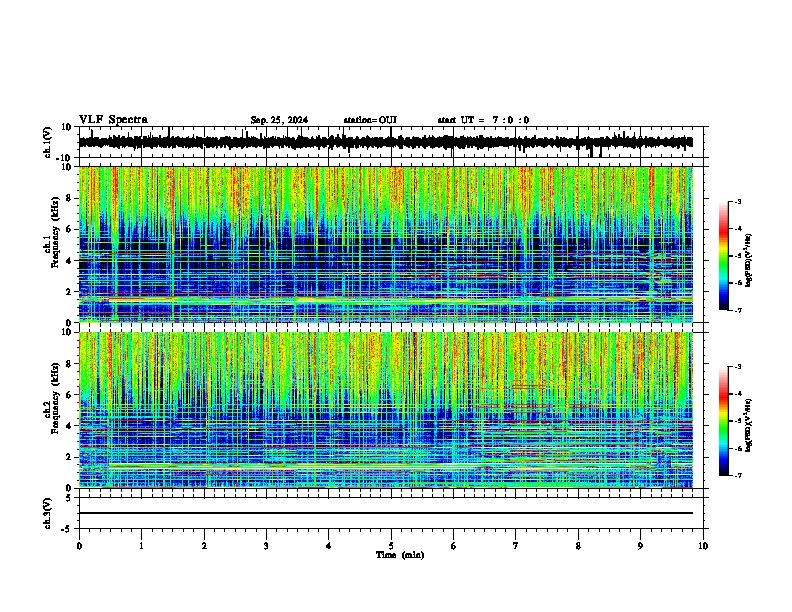Click the ch.1 voltage waveform trace panel

coord(390,142)
